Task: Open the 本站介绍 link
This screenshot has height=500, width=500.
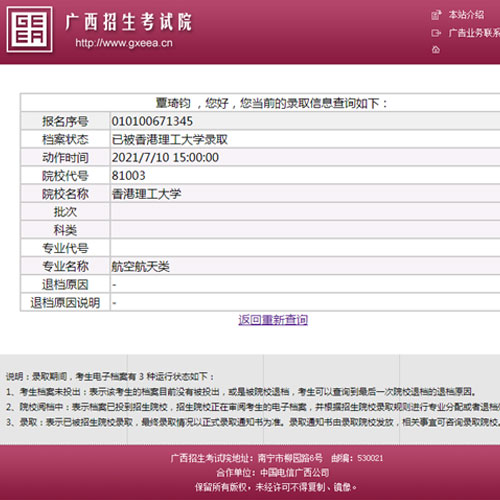Action: click(x=466, y=15)
